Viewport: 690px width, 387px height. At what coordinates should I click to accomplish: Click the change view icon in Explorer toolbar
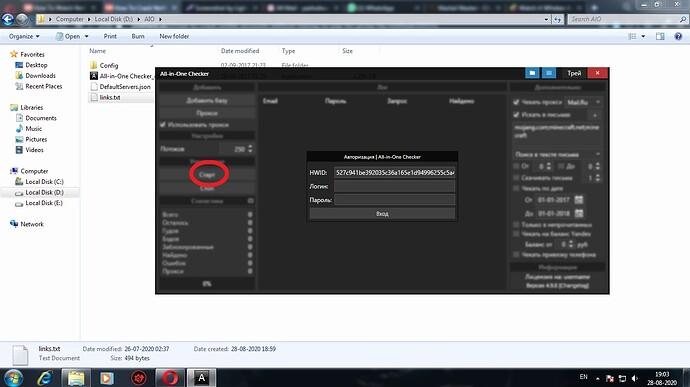click(x=632, y=37)
